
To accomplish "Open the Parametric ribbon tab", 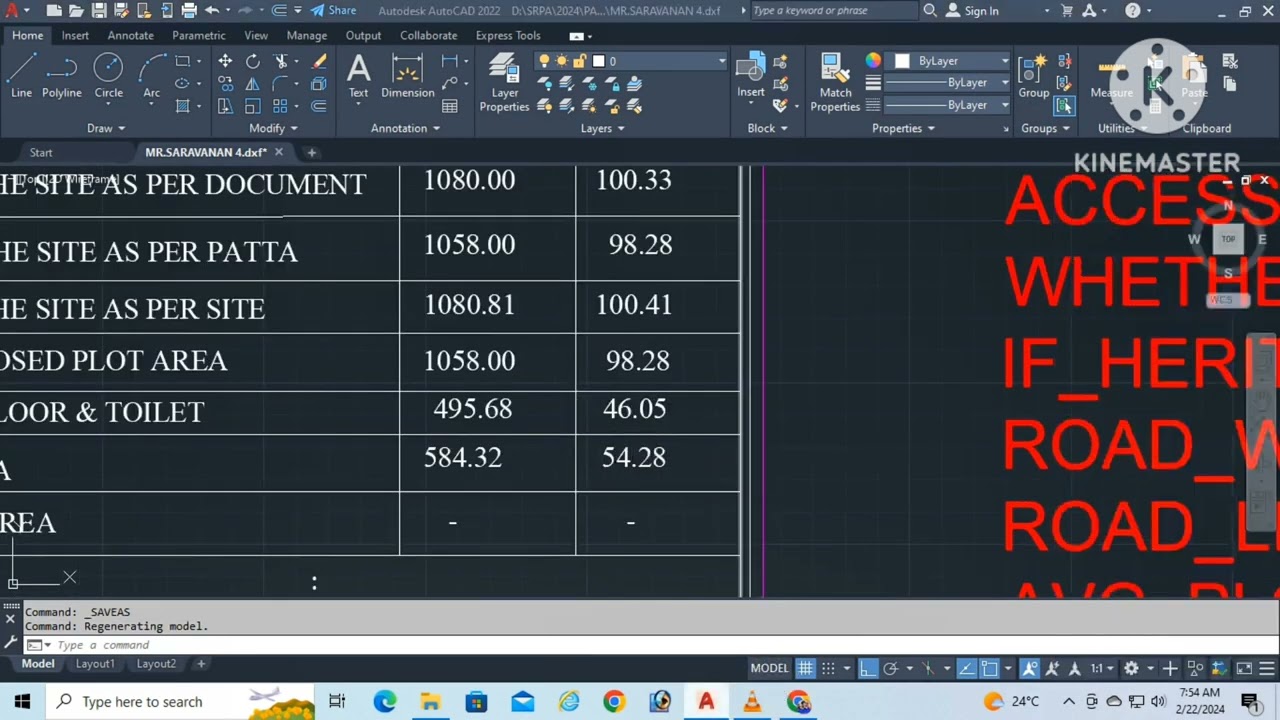I will pos(199,36).
